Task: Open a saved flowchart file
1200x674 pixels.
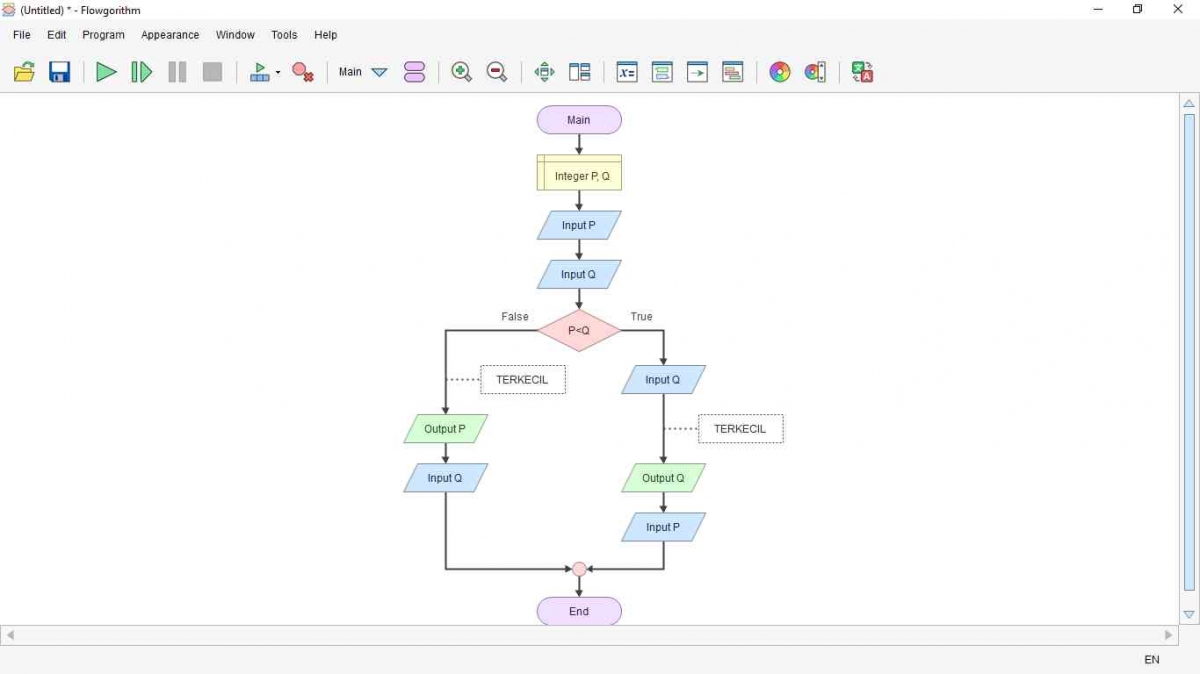Action: pos(24,71)
